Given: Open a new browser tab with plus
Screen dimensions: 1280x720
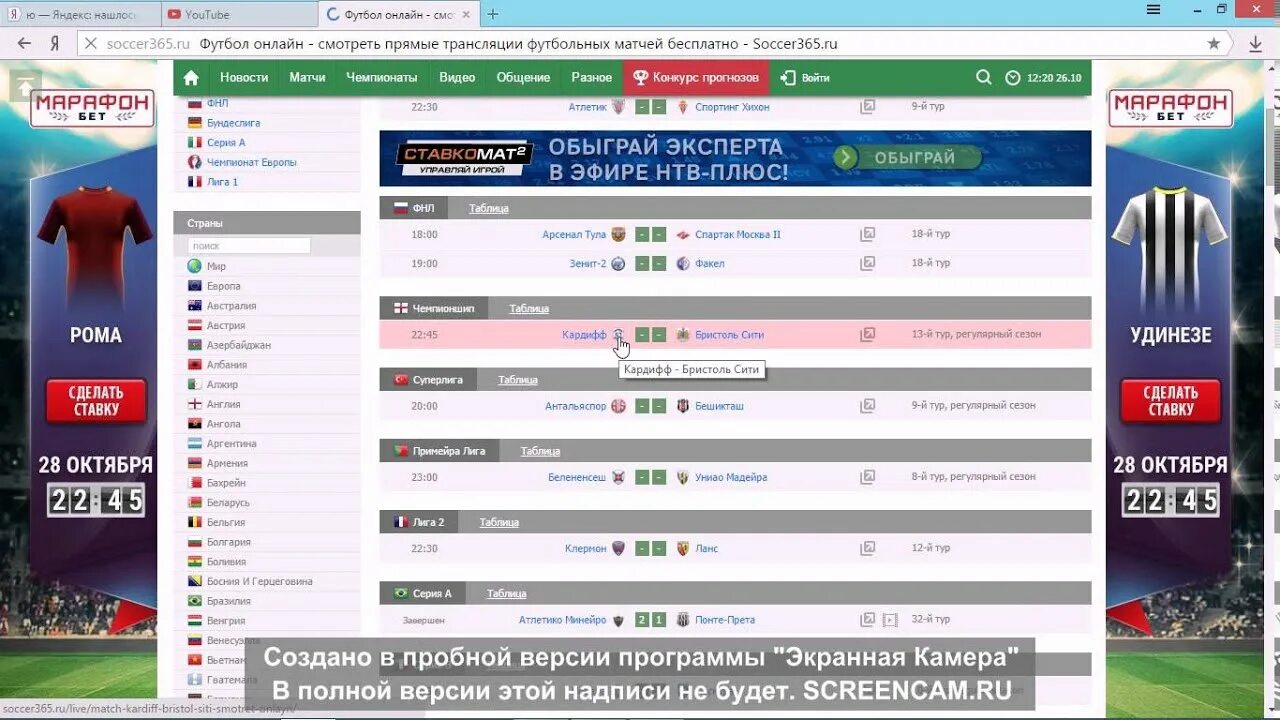Looking at the screenshot, I should [492, 14].
